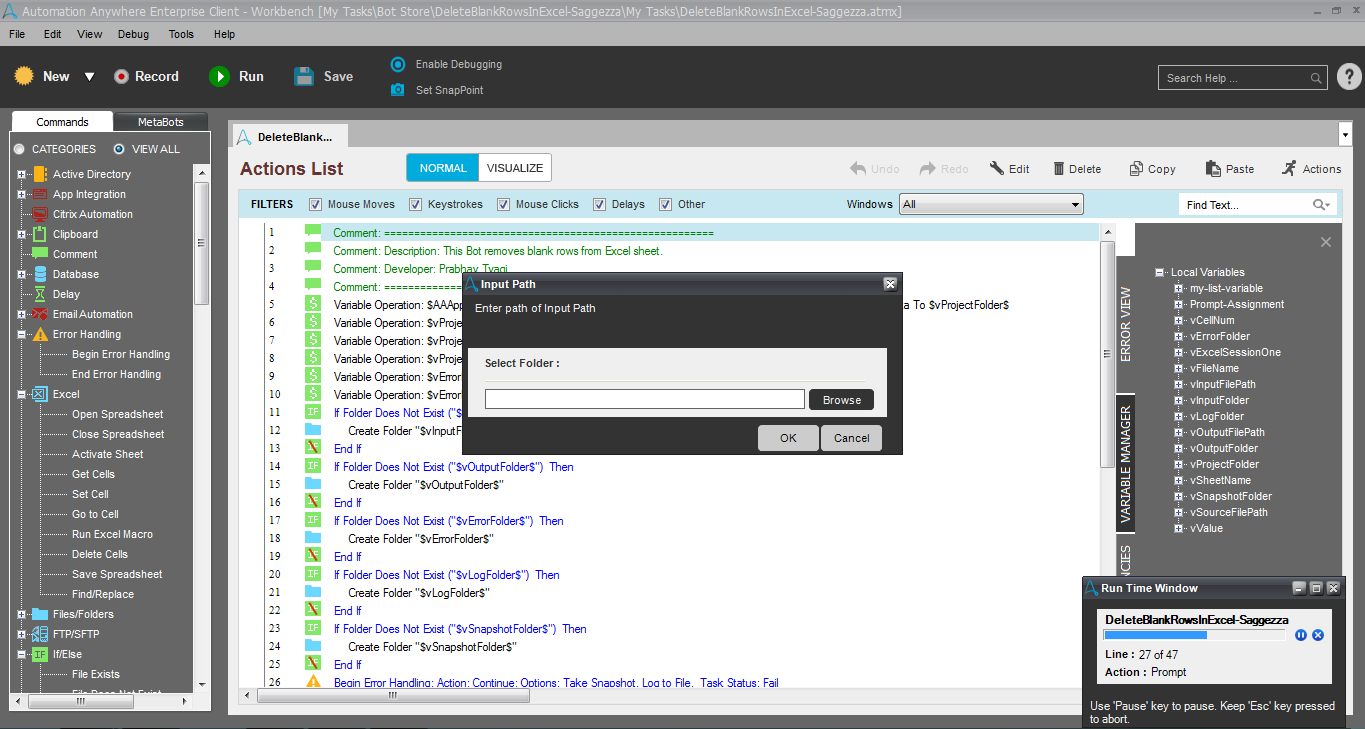This screenshot has width=1365, height=729.
Task: Click the New task sun icon
Action: pos(25,76)
